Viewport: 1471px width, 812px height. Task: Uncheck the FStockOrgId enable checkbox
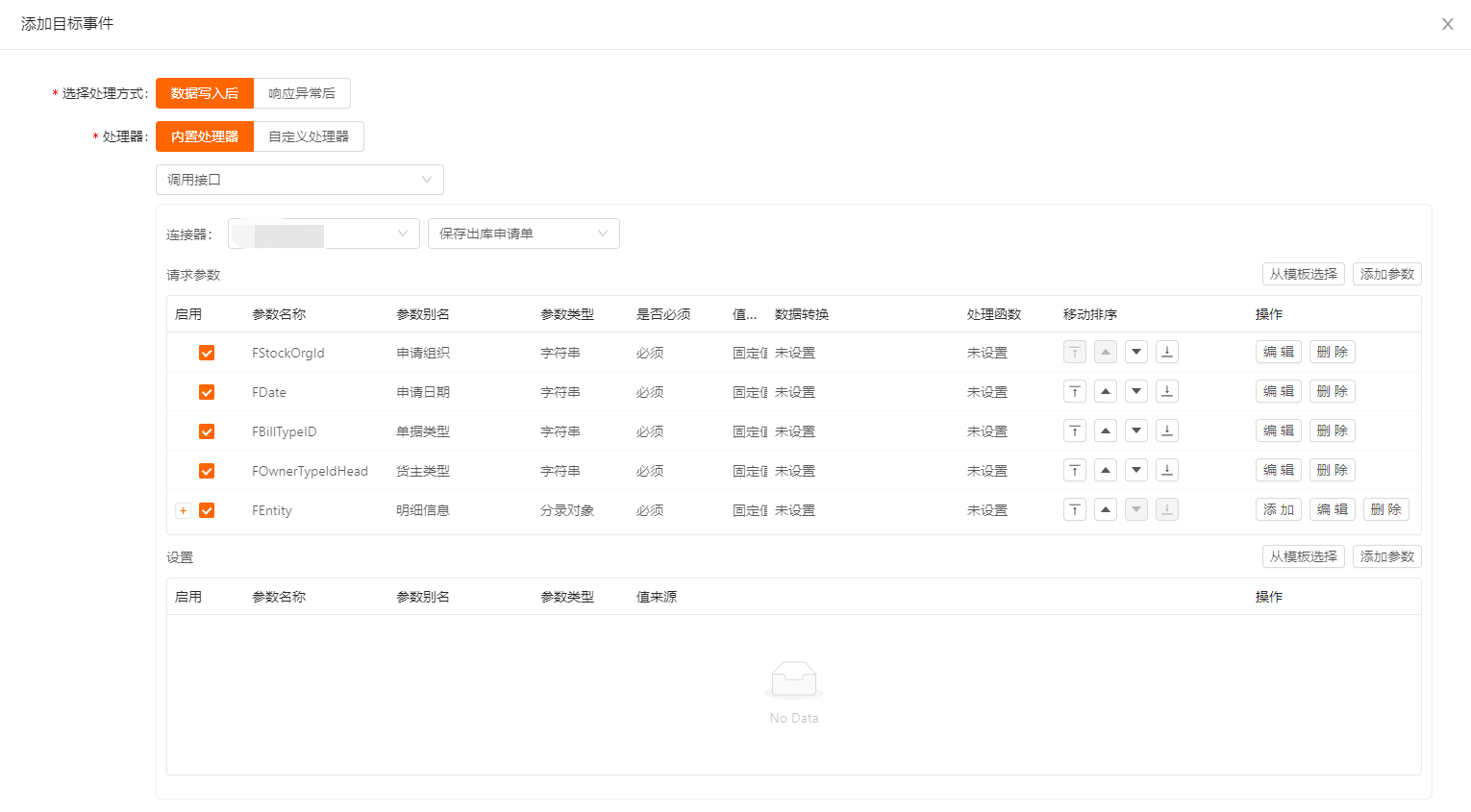pos(207,353)
